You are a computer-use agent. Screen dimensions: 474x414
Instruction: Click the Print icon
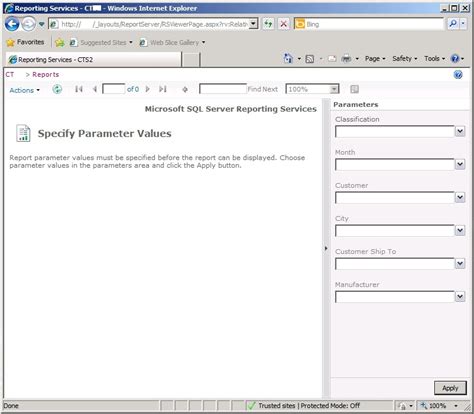pyautogui.click(x=347, y=59)
